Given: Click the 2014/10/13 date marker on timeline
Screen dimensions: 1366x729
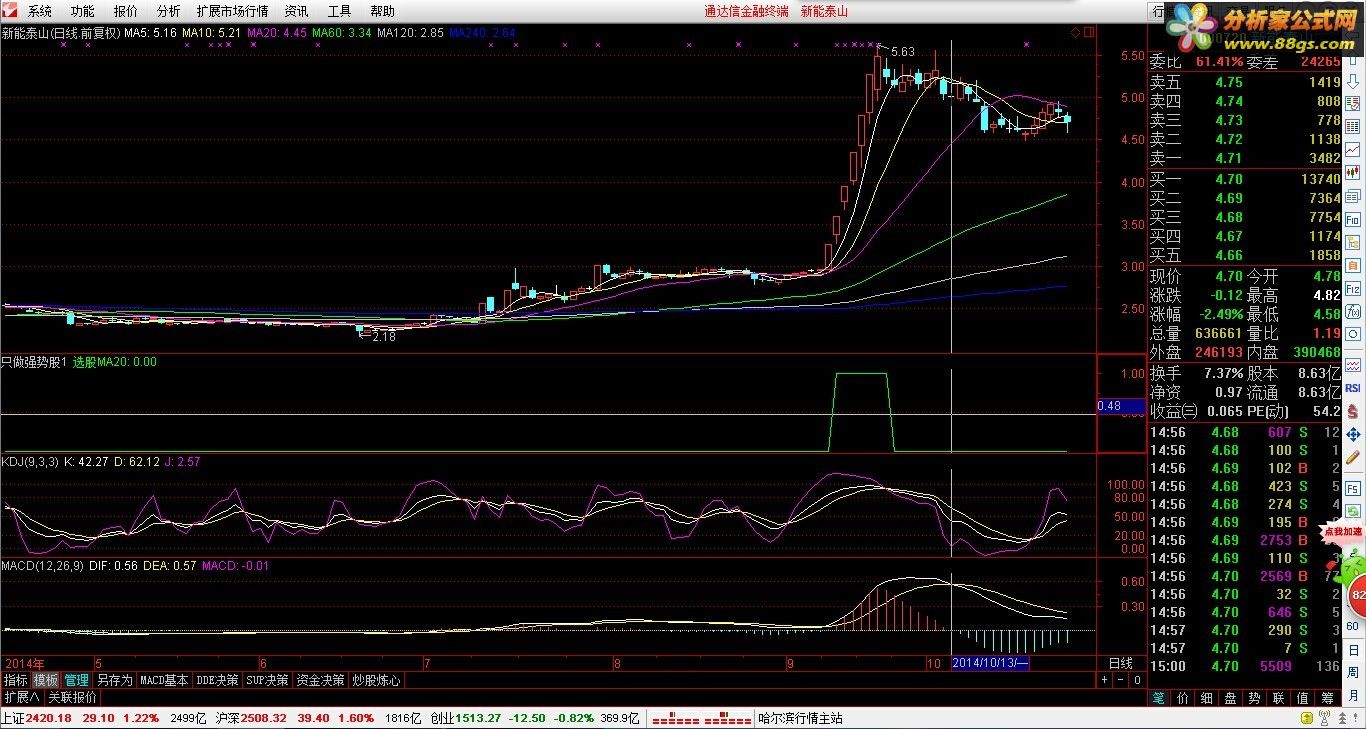Looking at the screenshot, I should click(x=989, y=663).
